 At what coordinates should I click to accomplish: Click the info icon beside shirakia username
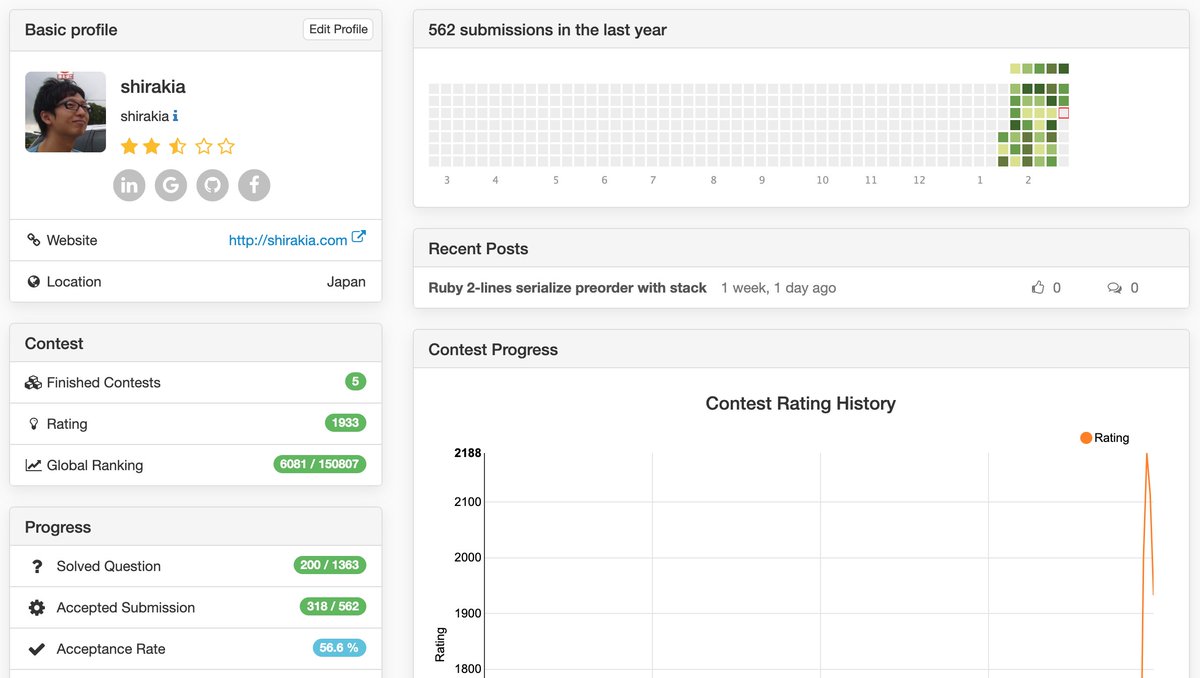[176, 116]
